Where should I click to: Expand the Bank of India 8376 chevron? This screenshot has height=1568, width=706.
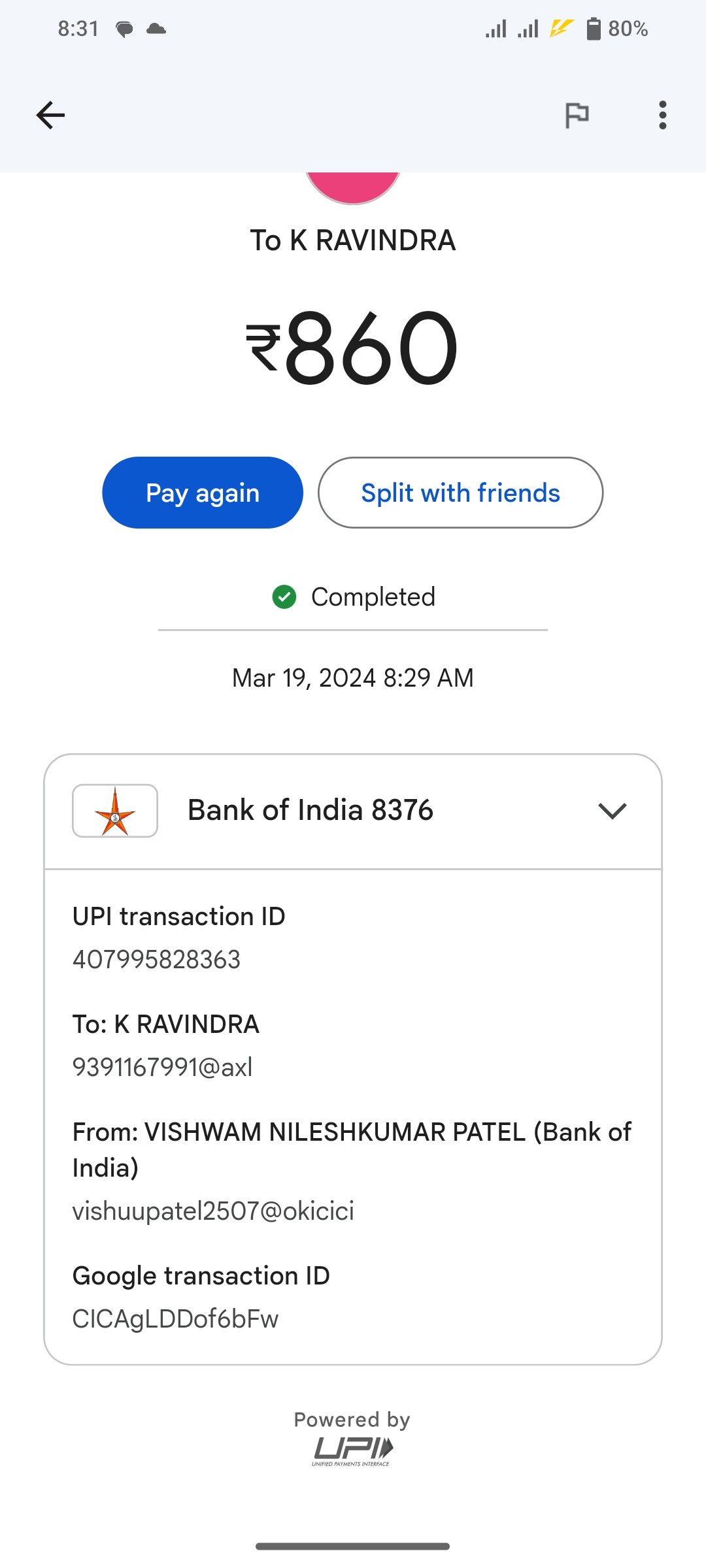(612, 811)
